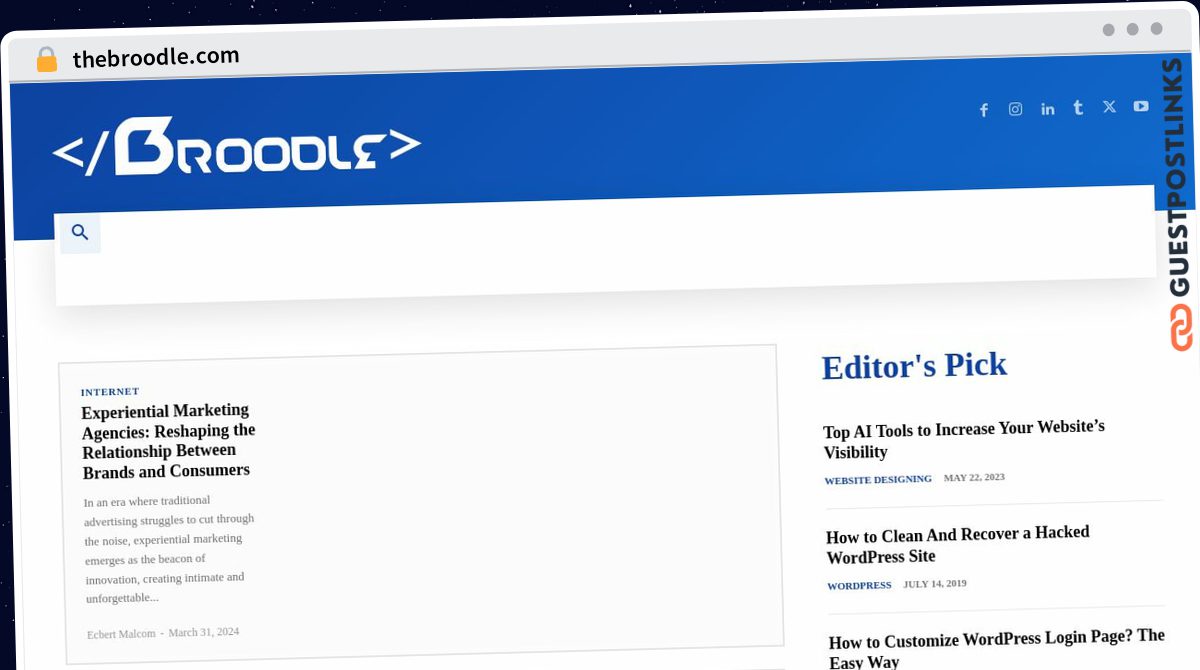This screenshot has width=1200, height=670.
Task: Select the WEBSITE DESIGNING category tag
Action: click(878, 480)
